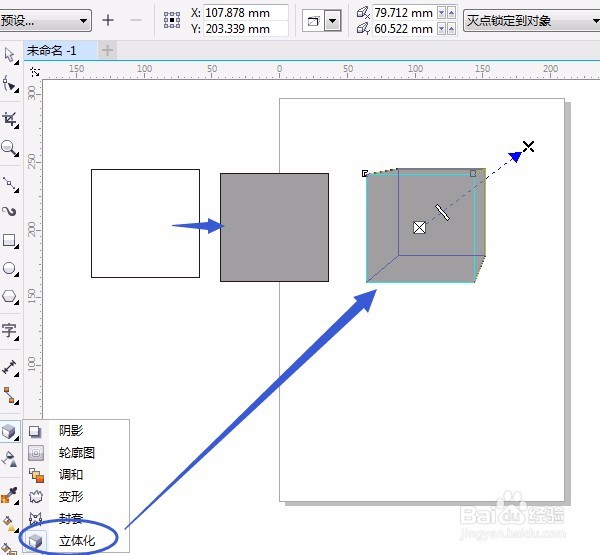Select the Ellipse tool
Image resolution: width=600 pixels, height=555 pixels.
[x=10, y=268]
